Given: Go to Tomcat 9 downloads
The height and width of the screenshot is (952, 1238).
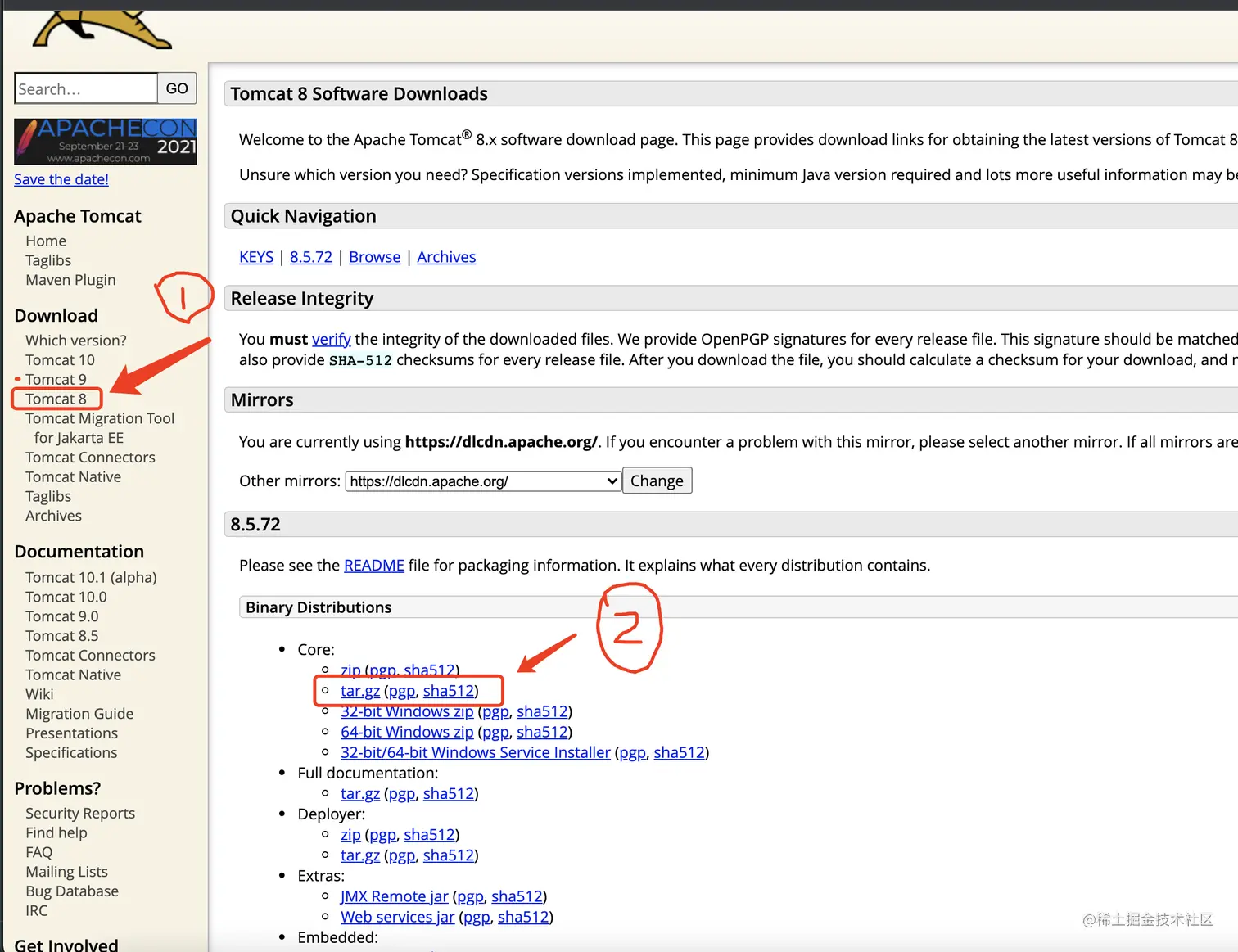Looking at the screenshot, I should (x=56, y=380).
